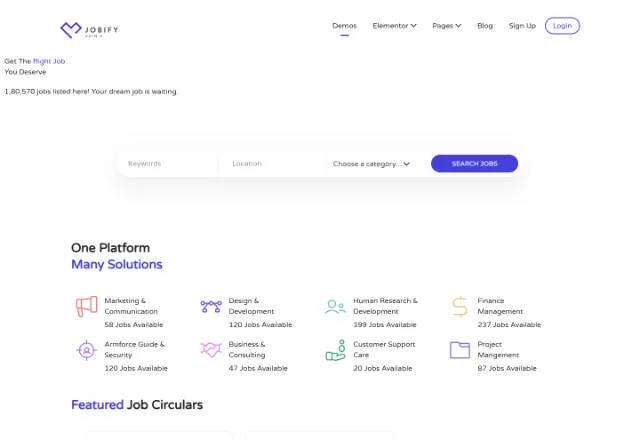Click the Customer Support Care hand icon
This screenshot has height=440, width=640.
(x=336, y=350)
